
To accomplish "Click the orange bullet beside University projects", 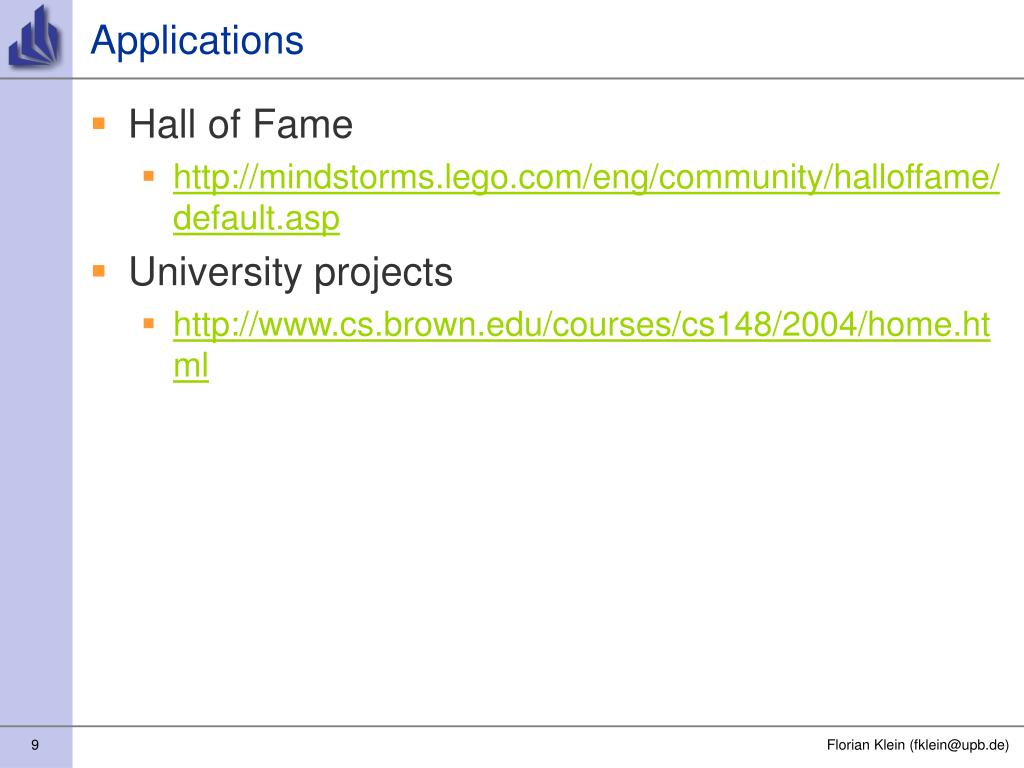I will (x=99, y=270).
